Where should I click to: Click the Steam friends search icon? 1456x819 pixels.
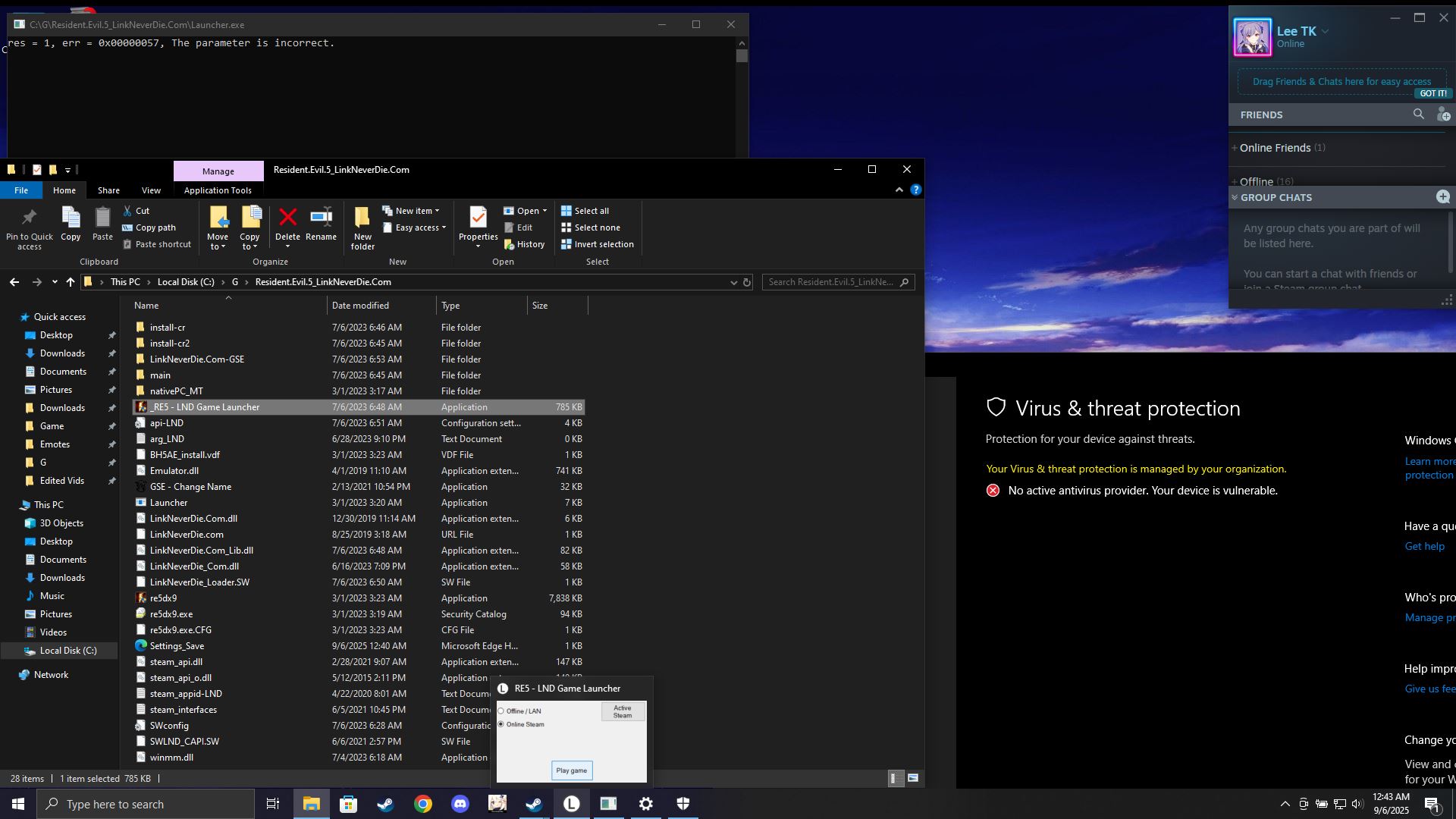click(x=1418, y=115)
